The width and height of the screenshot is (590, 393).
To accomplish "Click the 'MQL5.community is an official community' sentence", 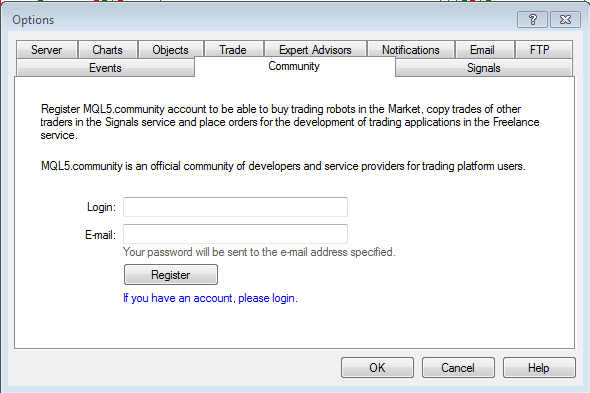I will (283, 166).
